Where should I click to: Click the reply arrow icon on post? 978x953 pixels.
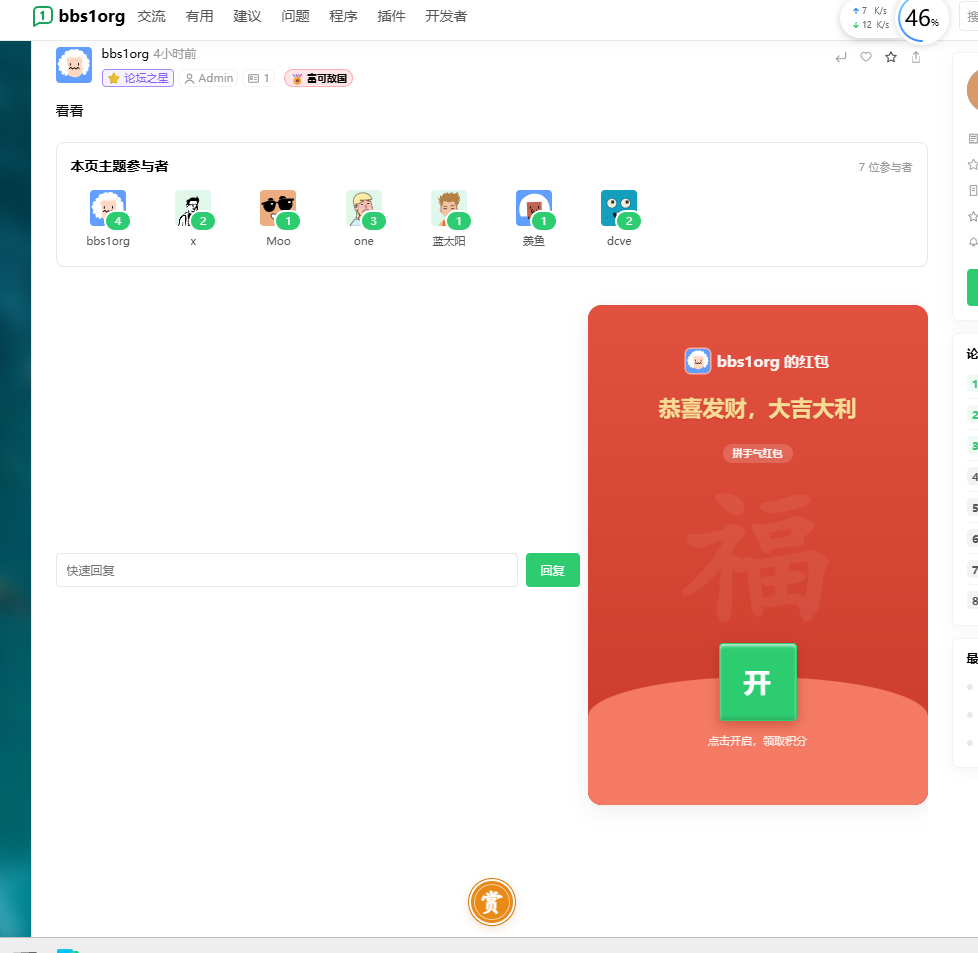pyautogui.click(x=841, y=57)
